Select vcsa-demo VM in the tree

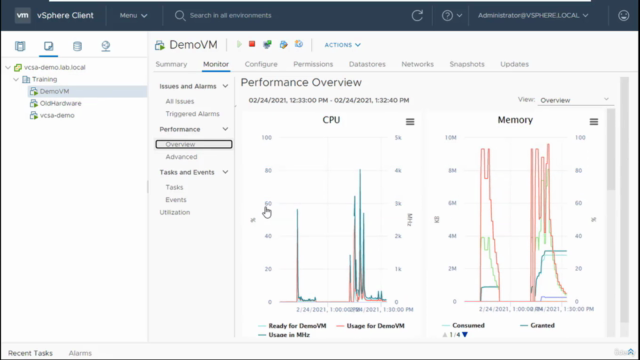point(57,116)
